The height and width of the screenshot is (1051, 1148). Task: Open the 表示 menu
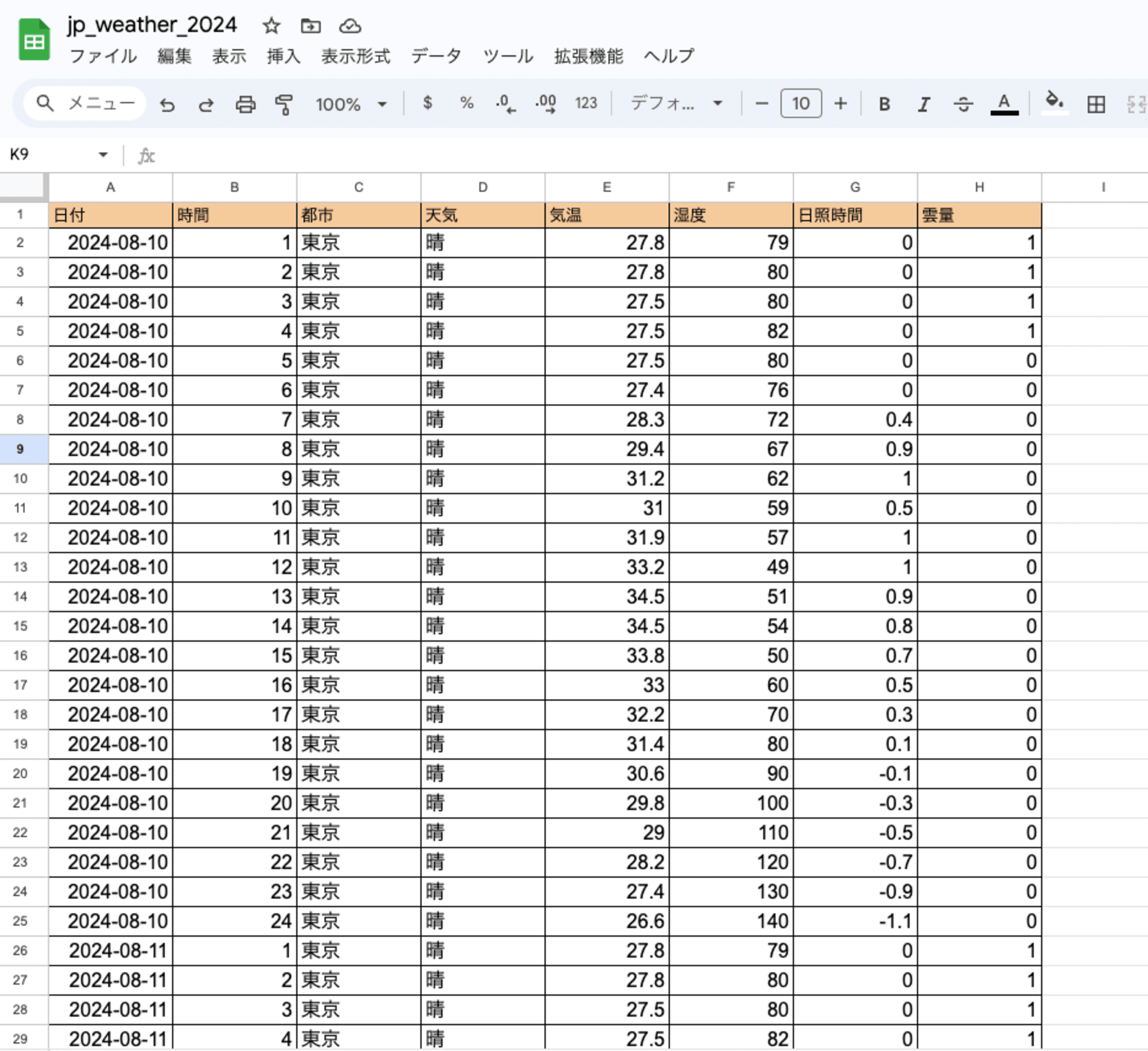point(229,56)
